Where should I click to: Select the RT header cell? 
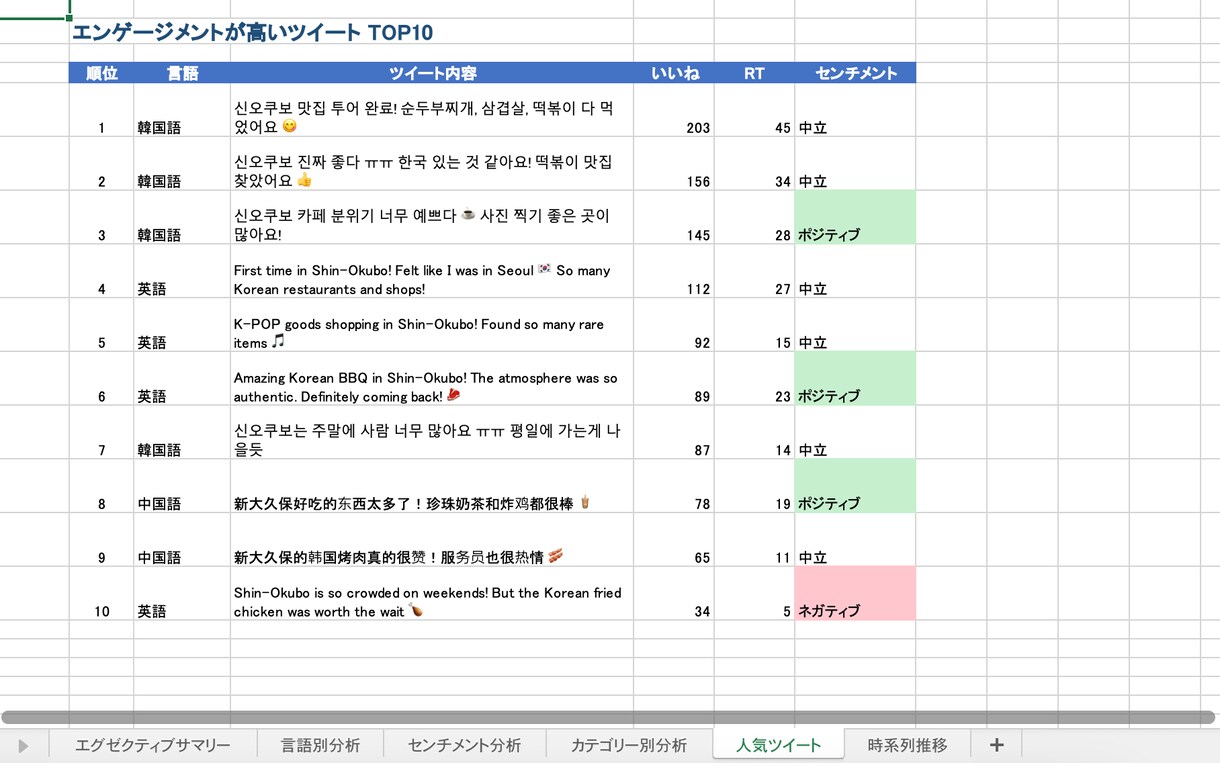coord(754,73)
